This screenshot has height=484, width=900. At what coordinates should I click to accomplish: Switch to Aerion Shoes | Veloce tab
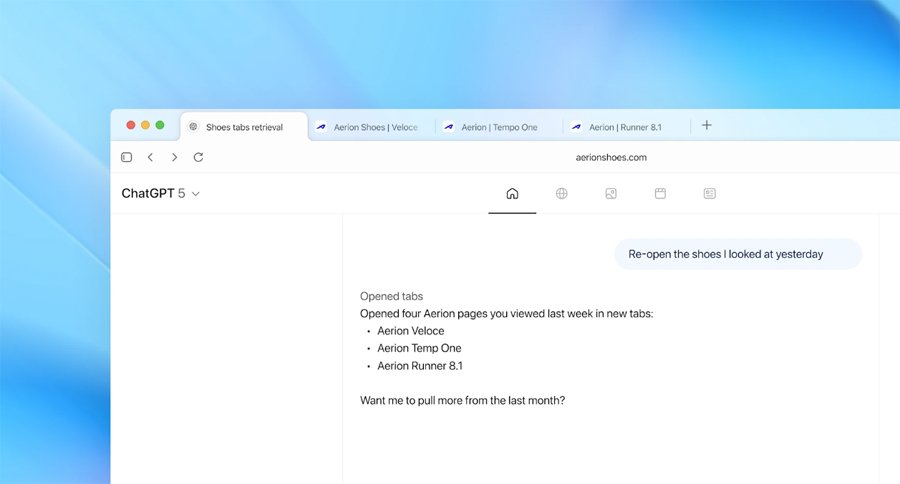[372, 127]
